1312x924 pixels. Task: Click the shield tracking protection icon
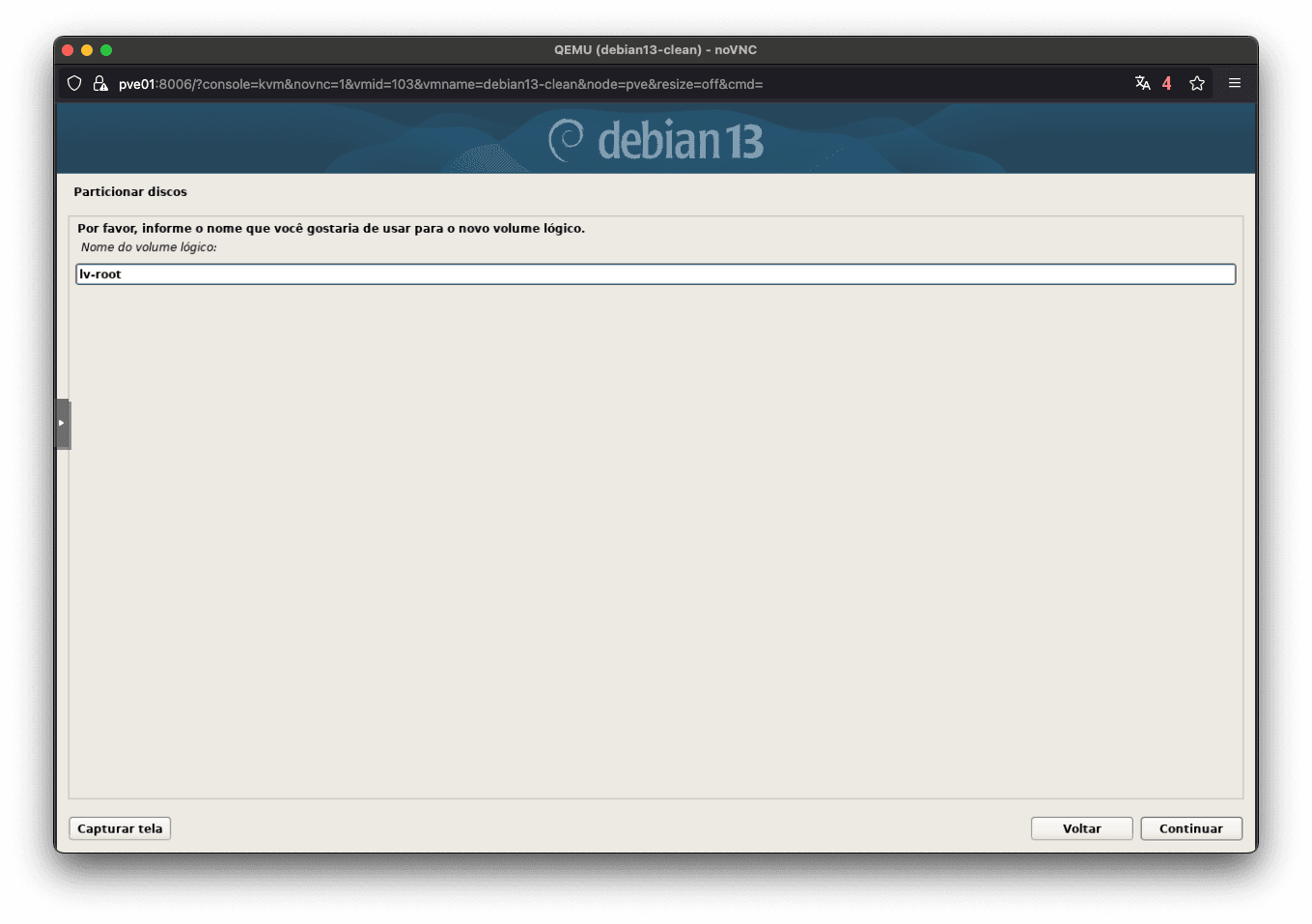click(x=74, y=84)
